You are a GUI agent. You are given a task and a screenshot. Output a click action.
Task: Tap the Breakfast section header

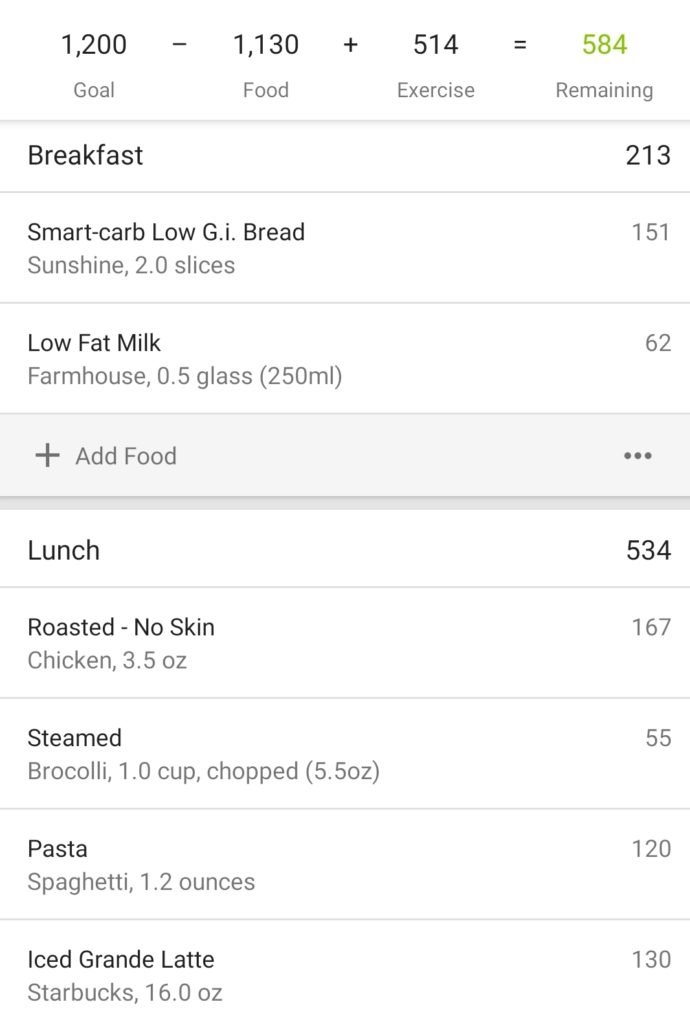click(86, 155)
